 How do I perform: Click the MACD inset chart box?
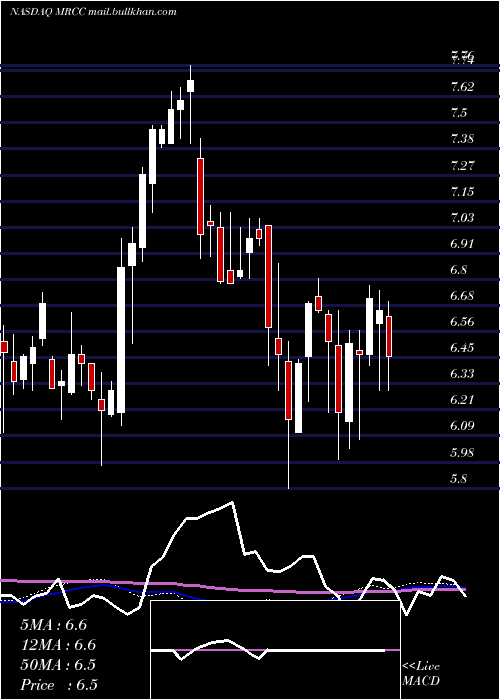pyautogui.click(x=275, y=650)
